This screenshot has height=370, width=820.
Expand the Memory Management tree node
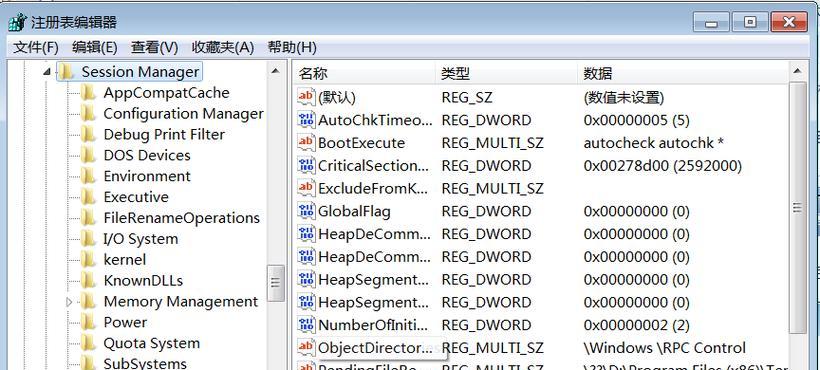(69, 302)
